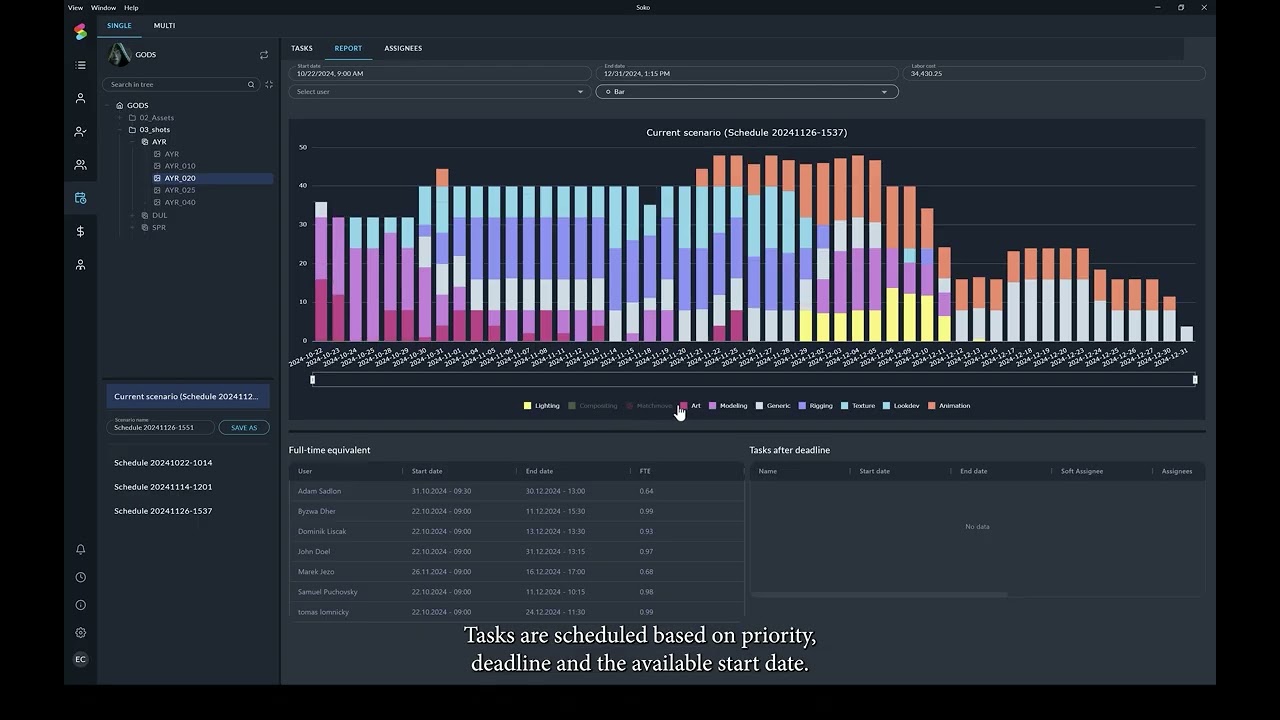Select the GODS root tree node

(137, 105)
